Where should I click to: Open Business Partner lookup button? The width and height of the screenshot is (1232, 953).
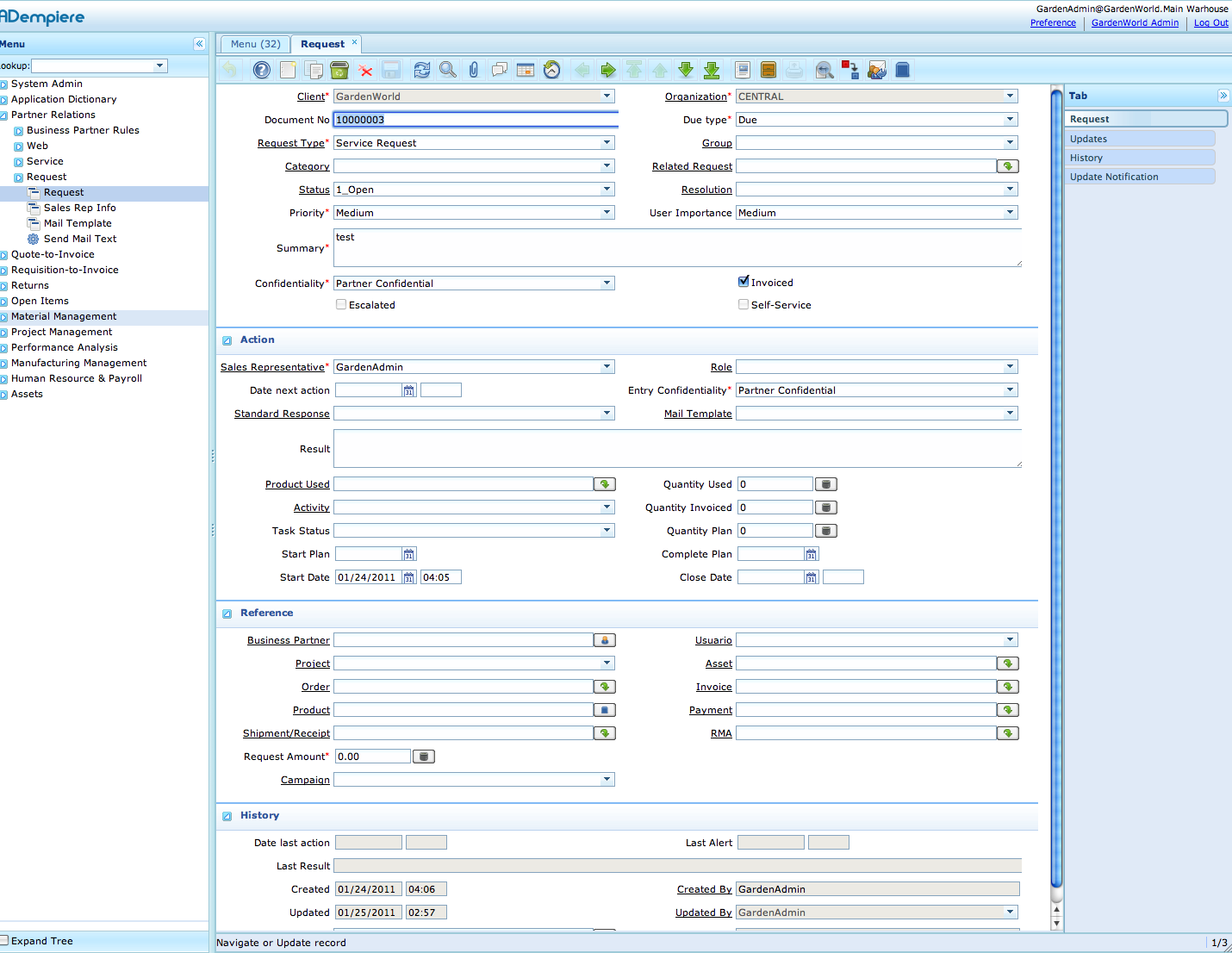click(605, 640)
